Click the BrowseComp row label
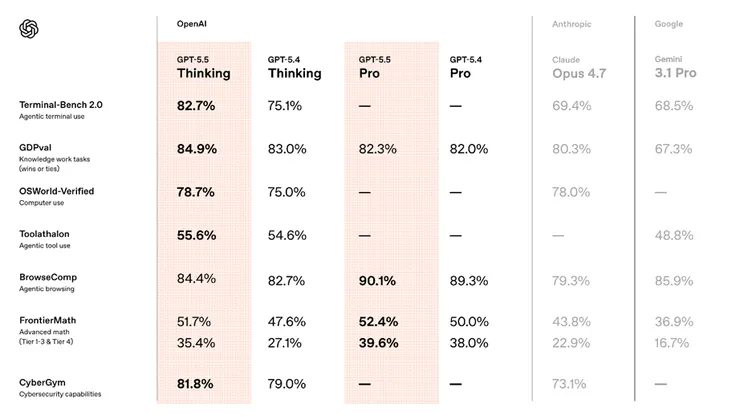 48,276
